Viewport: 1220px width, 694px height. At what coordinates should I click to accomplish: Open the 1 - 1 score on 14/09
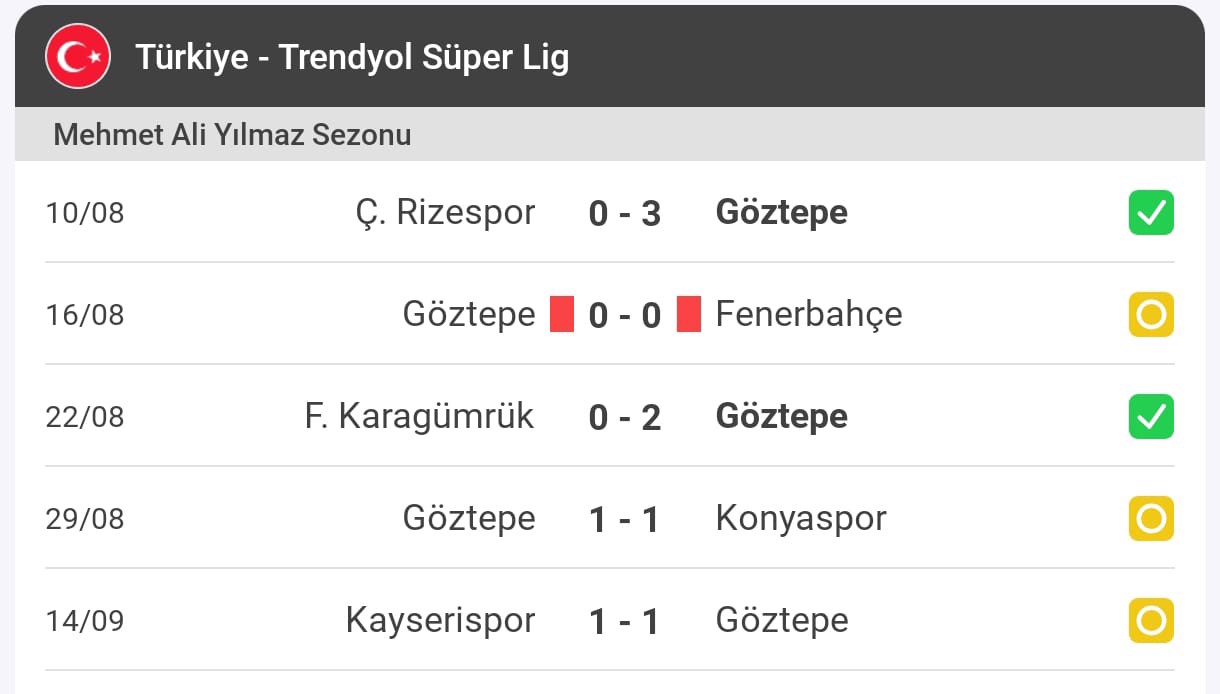pyautogui.click(x=625, y=621)
